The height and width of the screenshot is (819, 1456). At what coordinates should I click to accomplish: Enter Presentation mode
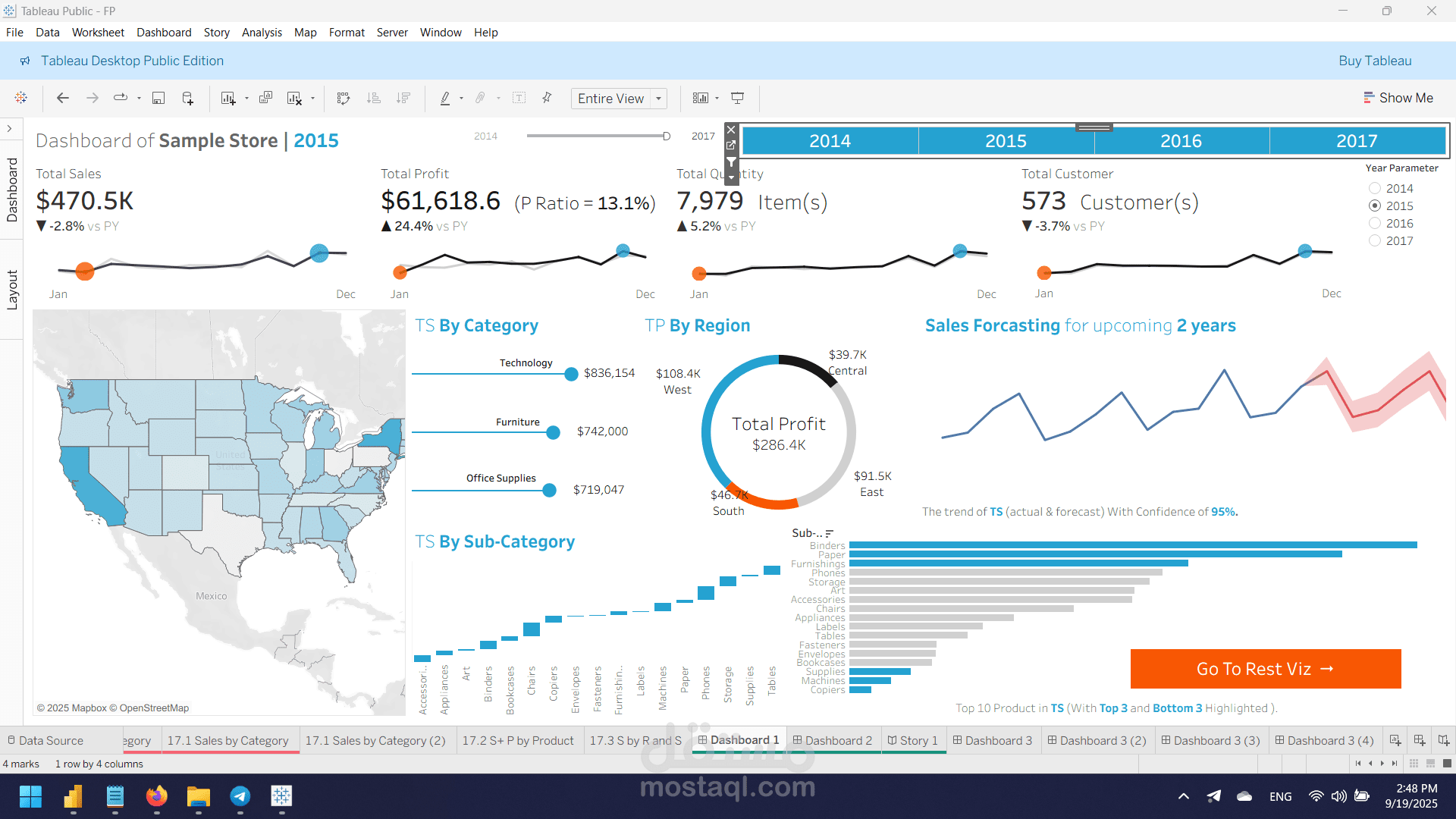pos(737,98)
